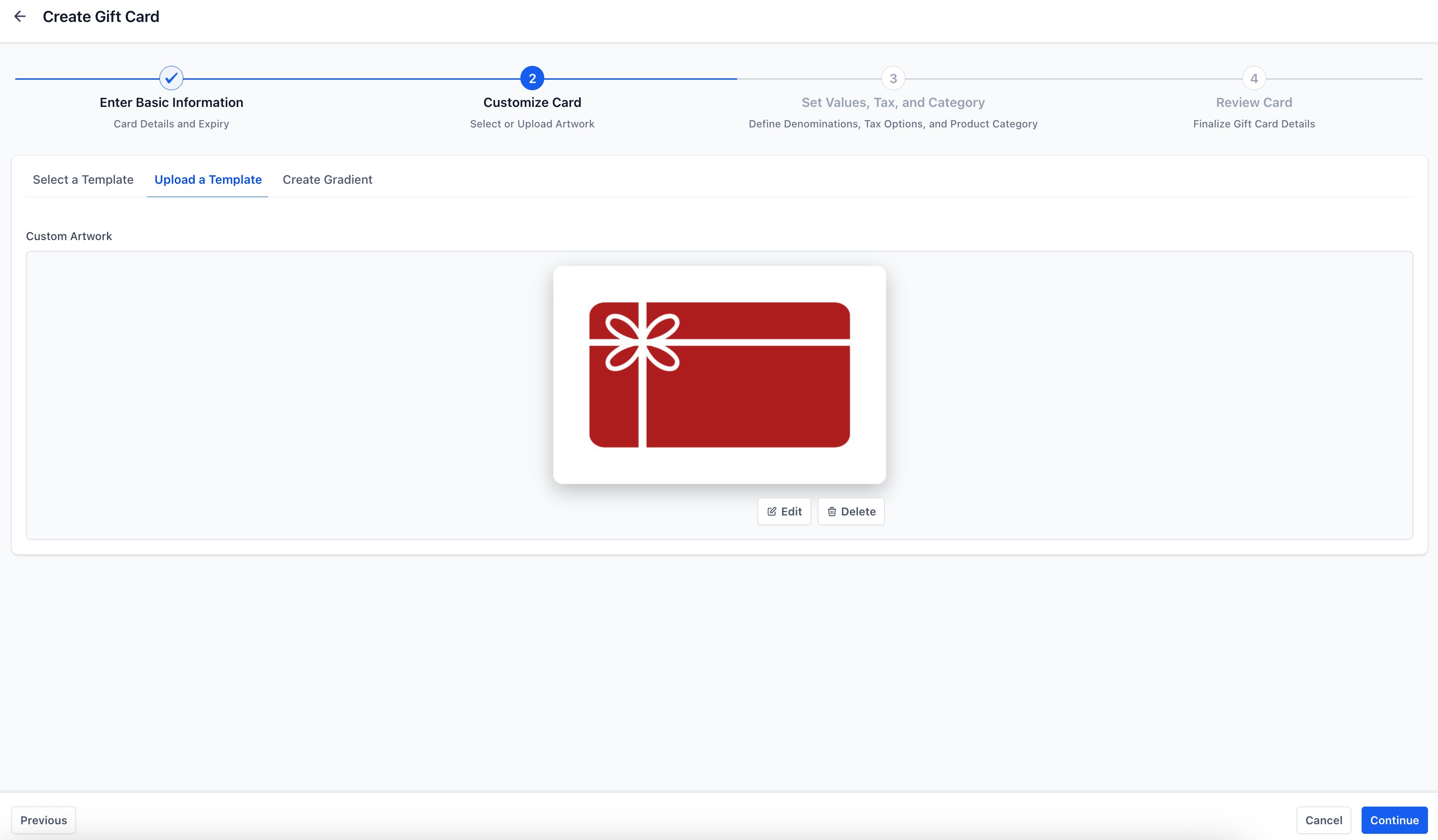The height and width of the screenshot is (840, 1438).
Task: Click the step 3 circle indicator
Action: 893,78
